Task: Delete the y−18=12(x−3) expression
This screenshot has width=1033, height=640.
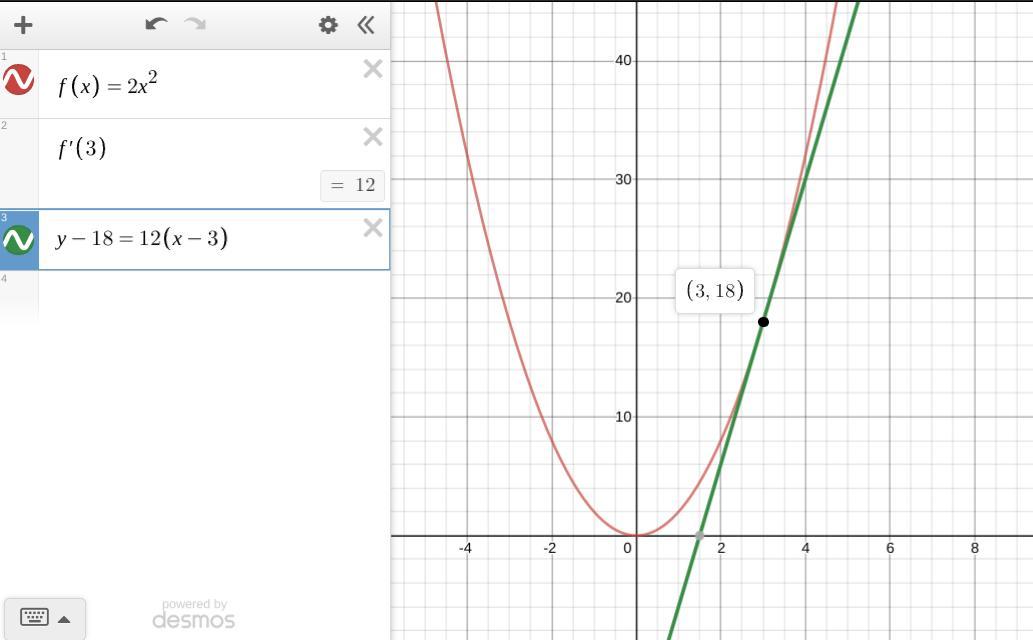Action: point(373,227)
